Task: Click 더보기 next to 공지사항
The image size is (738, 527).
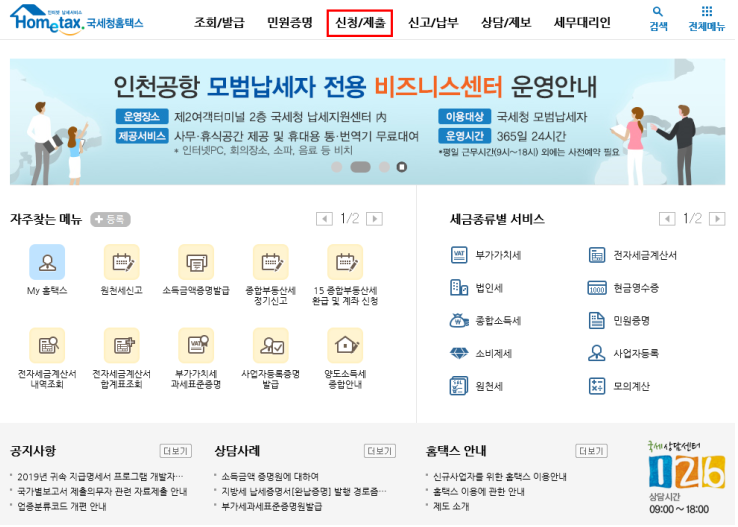Action: pos(176,451)
